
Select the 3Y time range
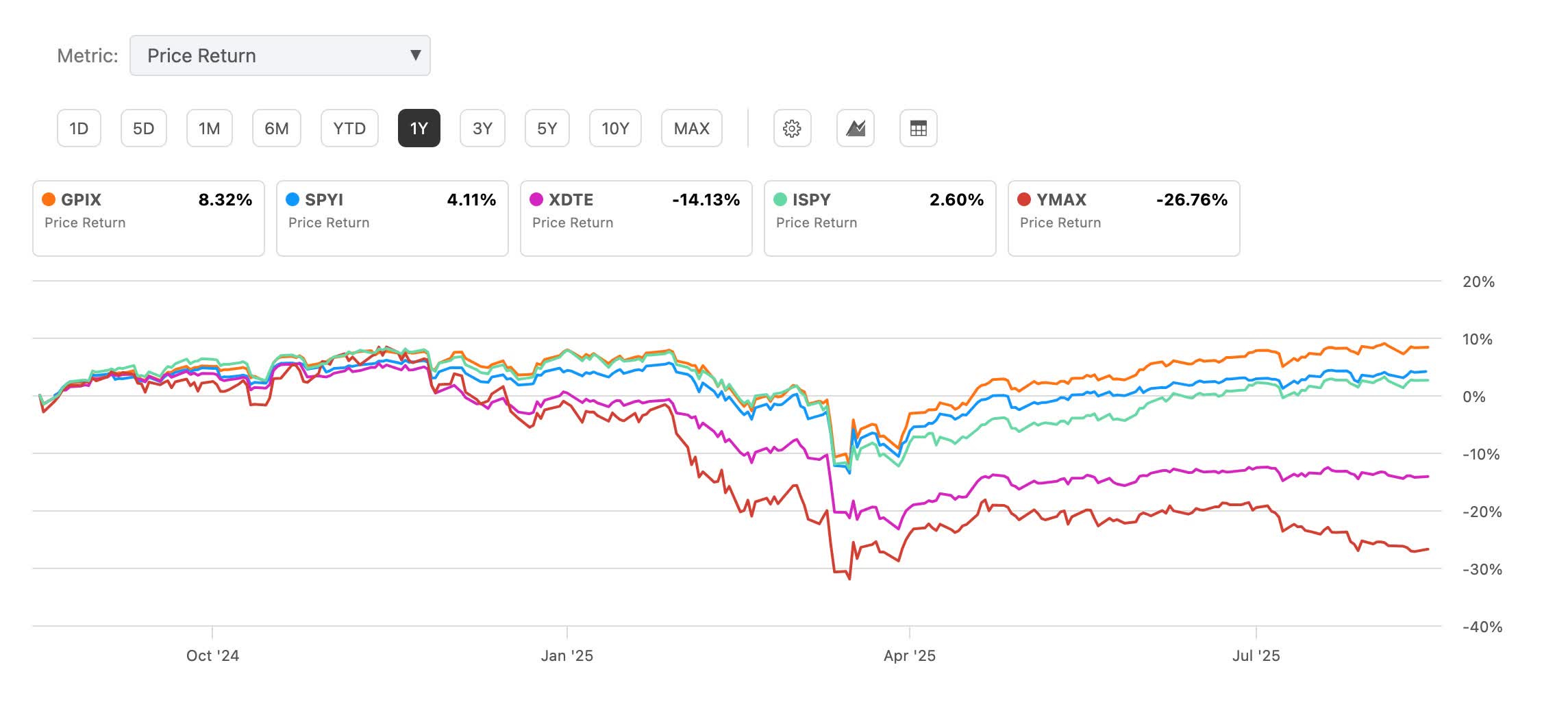482,128
